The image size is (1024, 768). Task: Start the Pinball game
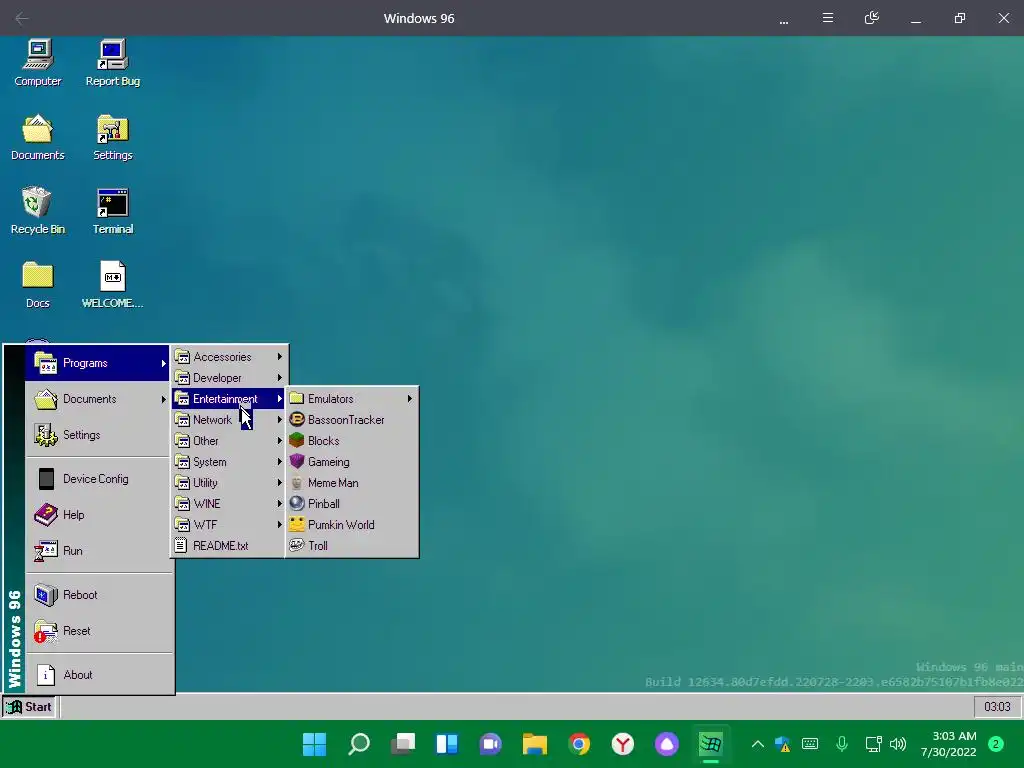coord(351,504)
